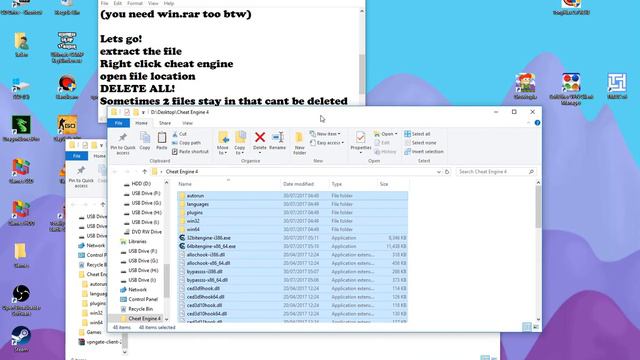Click the Copy icon in the Clipboard group

pyautogui.click(x=145, y=138)
